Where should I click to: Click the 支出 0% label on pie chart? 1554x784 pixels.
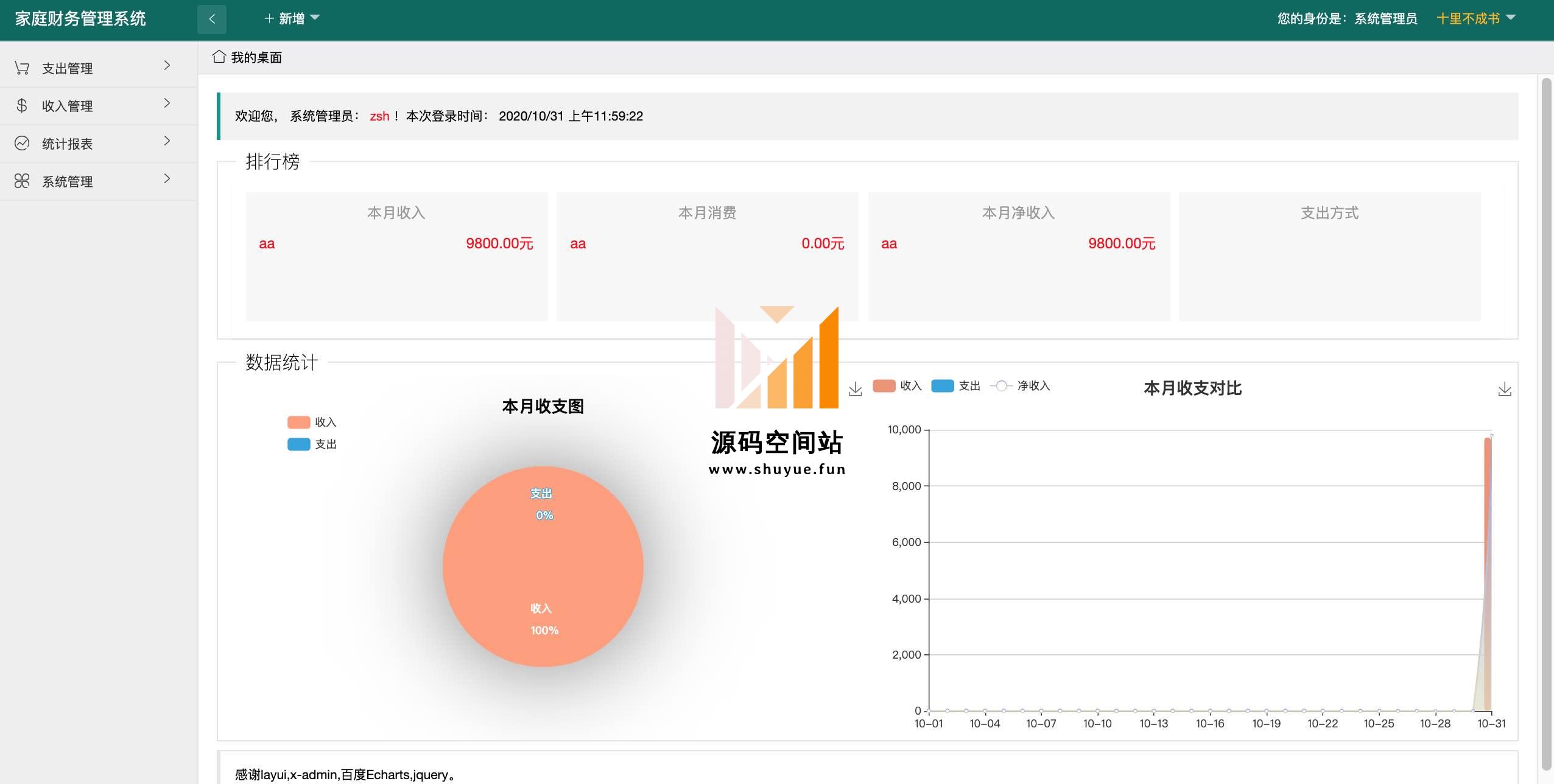pyautogui.click(x=542, y=504)
